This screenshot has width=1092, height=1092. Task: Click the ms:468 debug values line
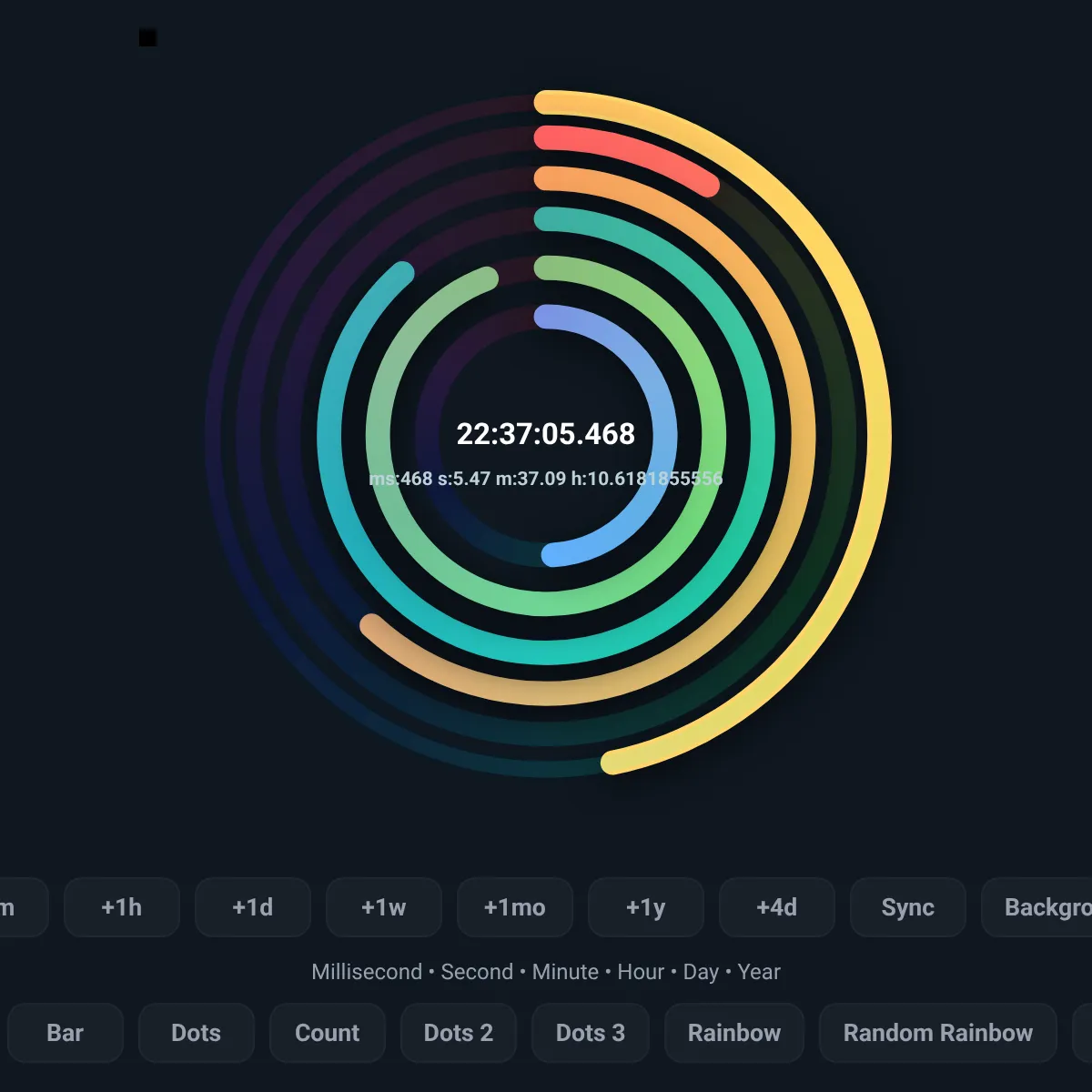click(x=546, y=479)
